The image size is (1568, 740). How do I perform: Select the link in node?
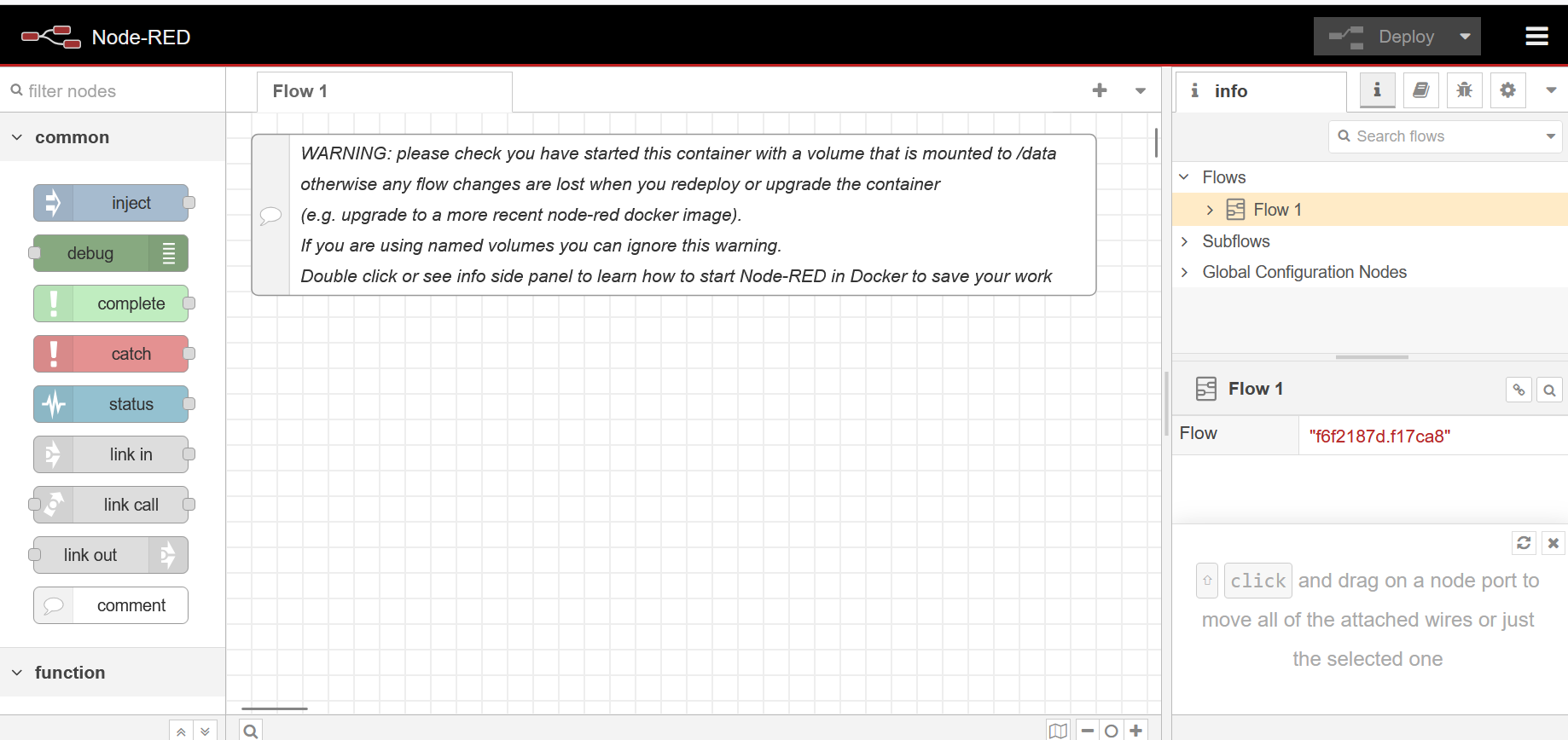pyautogui.click(x=111, y=454)
